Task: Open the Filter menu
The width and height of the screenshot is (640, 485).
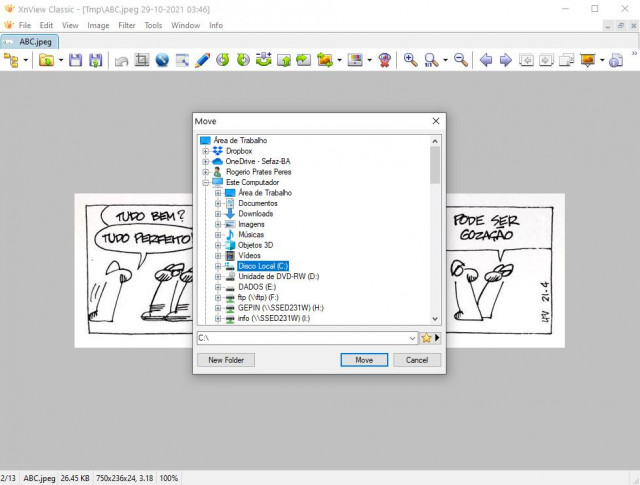Action: (127, 25)
